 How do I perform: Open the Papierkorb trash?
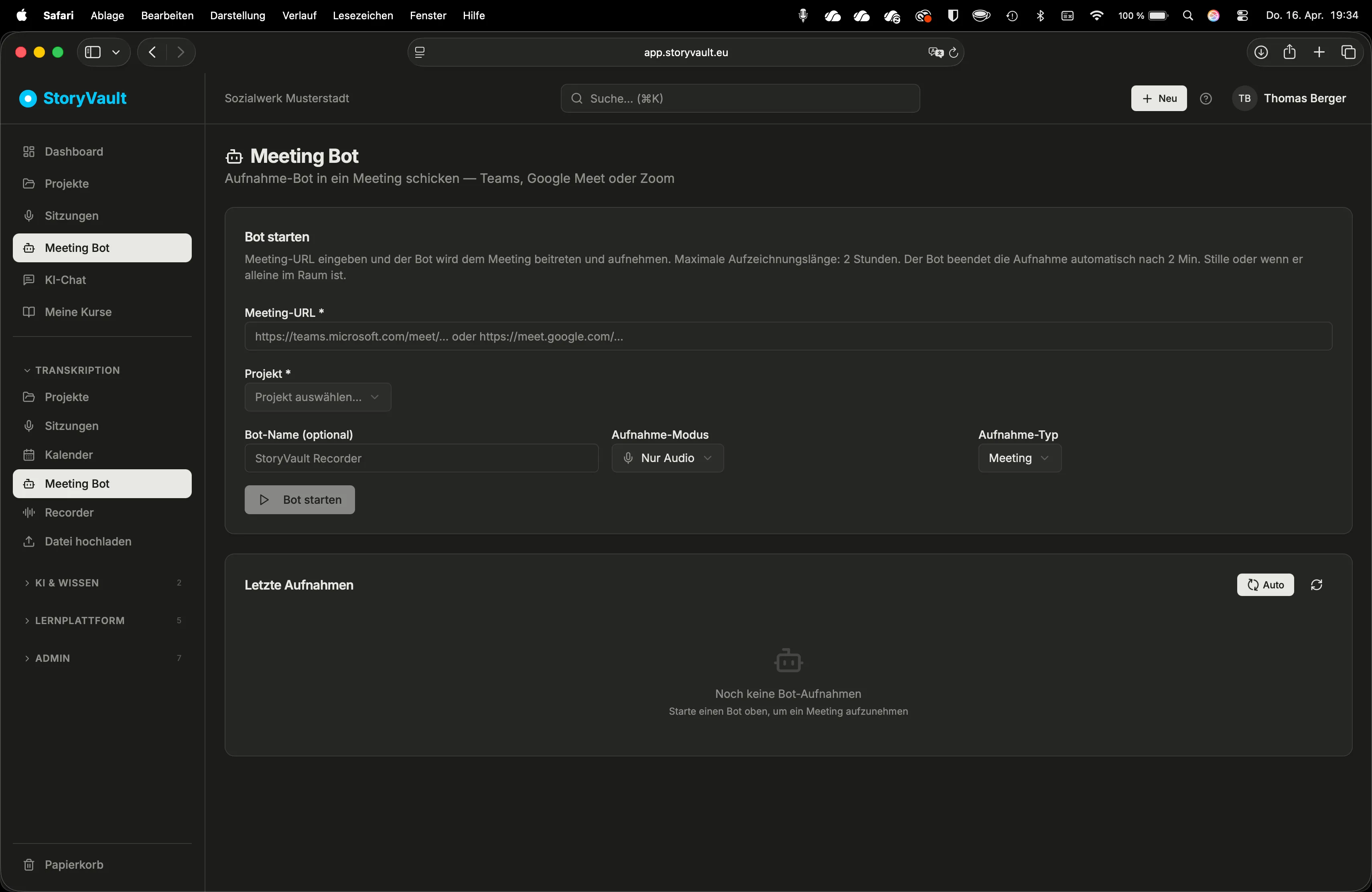102,865
